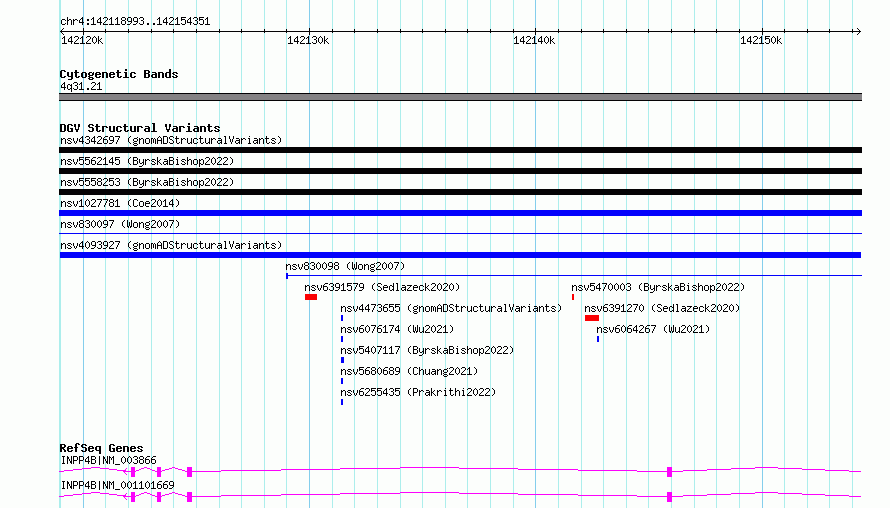The height and width of the screenshot is (508, 890).
Task: Open variant nsv6076174 (Wu2021)
Action: (397, 329)
